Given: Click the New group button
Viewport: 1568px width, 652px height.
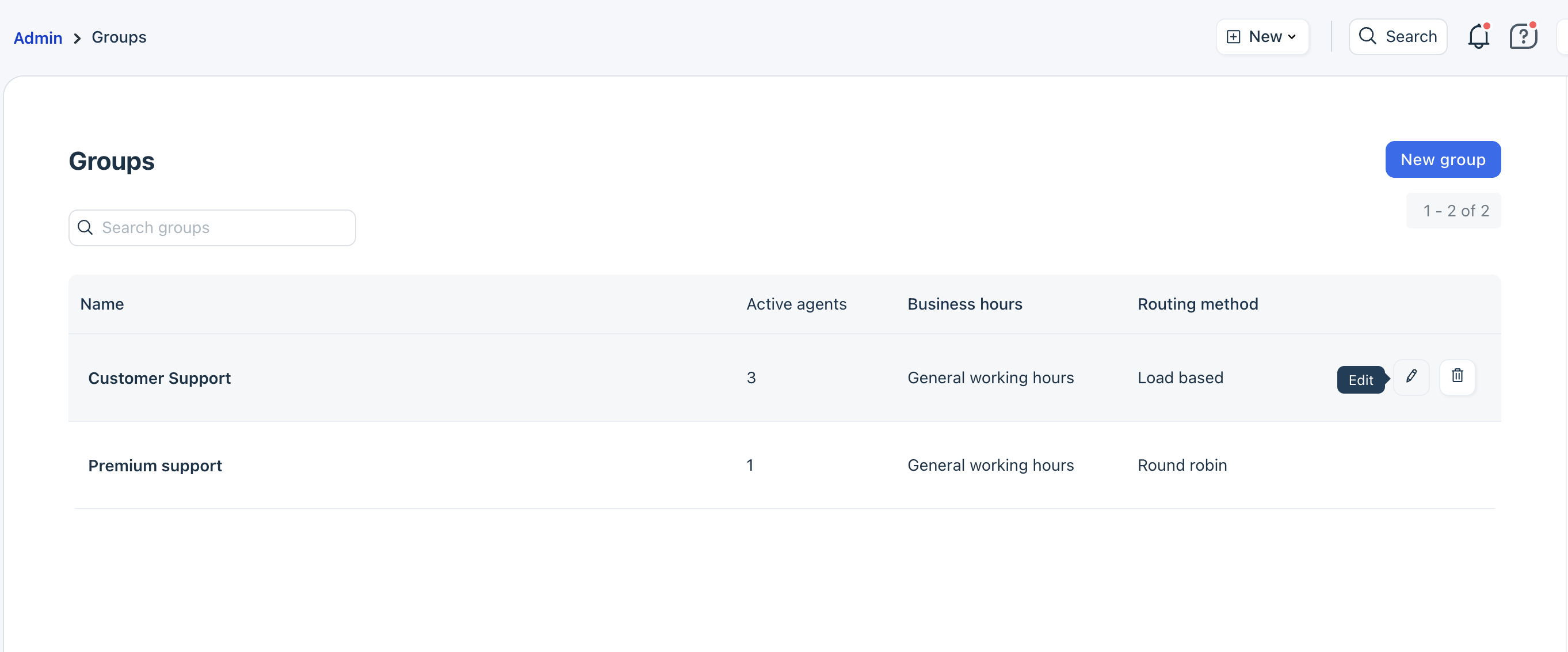Looking at the screenshot, I should [1443, 159].
